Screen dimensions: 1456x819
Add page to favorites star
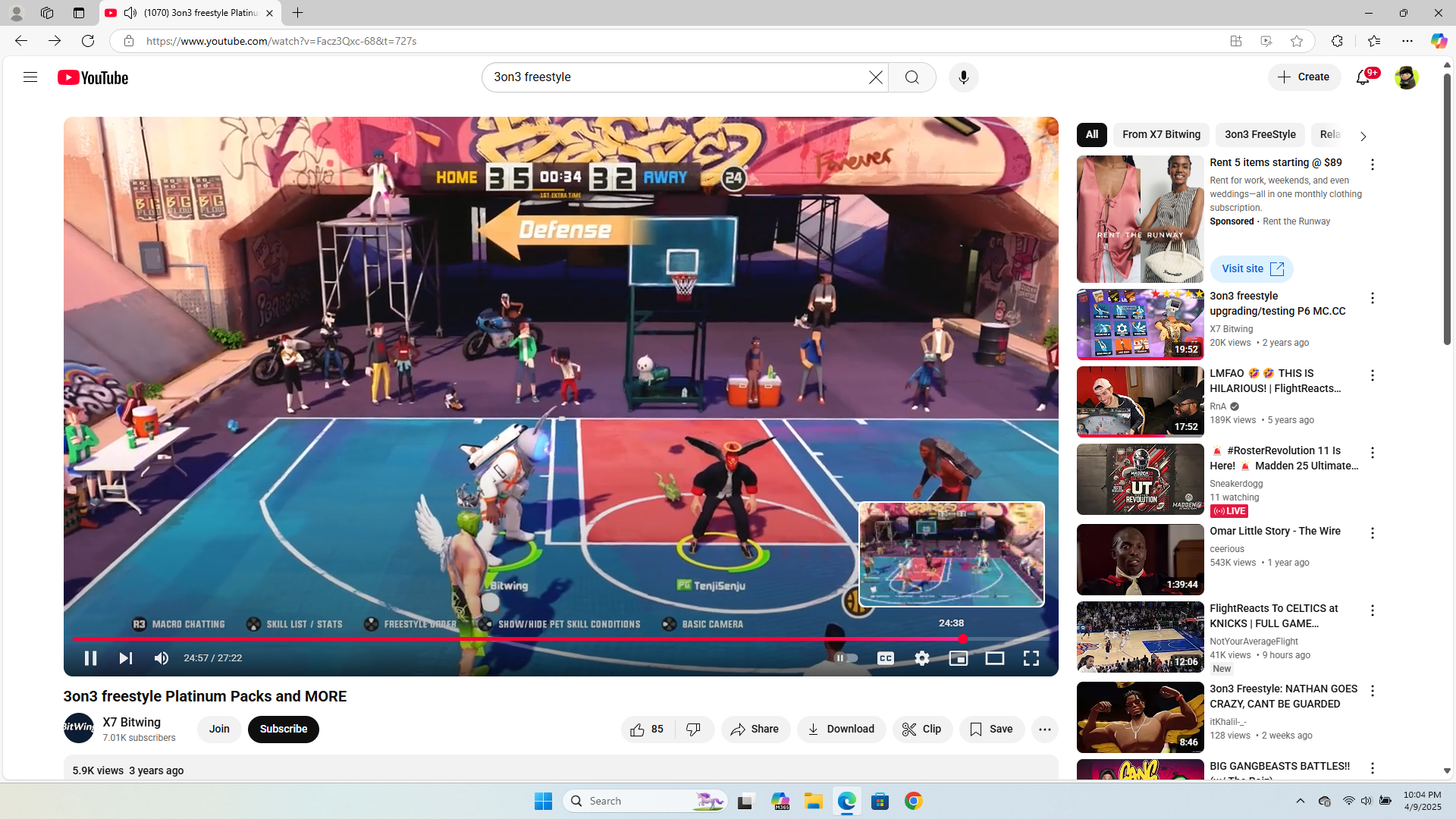(1297, 41)
